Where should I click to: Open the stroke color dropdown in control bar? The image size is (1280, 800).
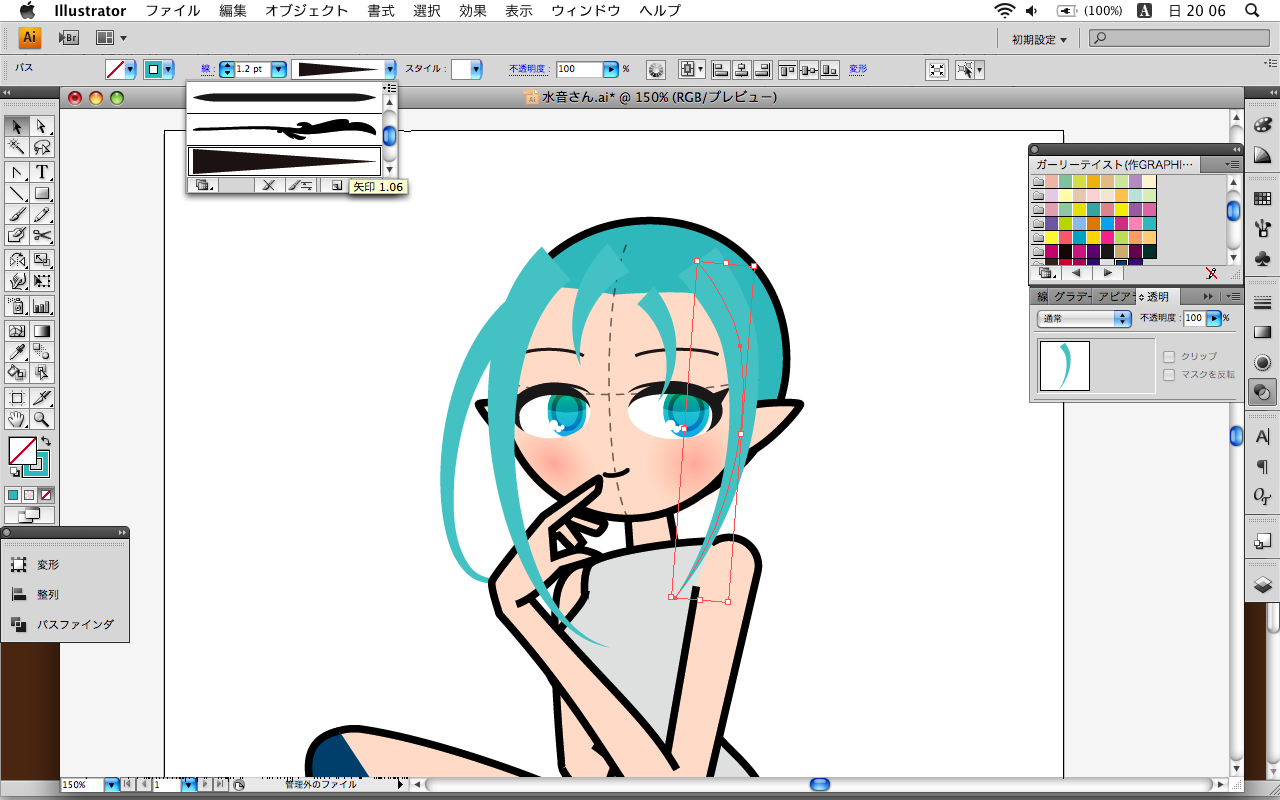click(x=168, y=69)
